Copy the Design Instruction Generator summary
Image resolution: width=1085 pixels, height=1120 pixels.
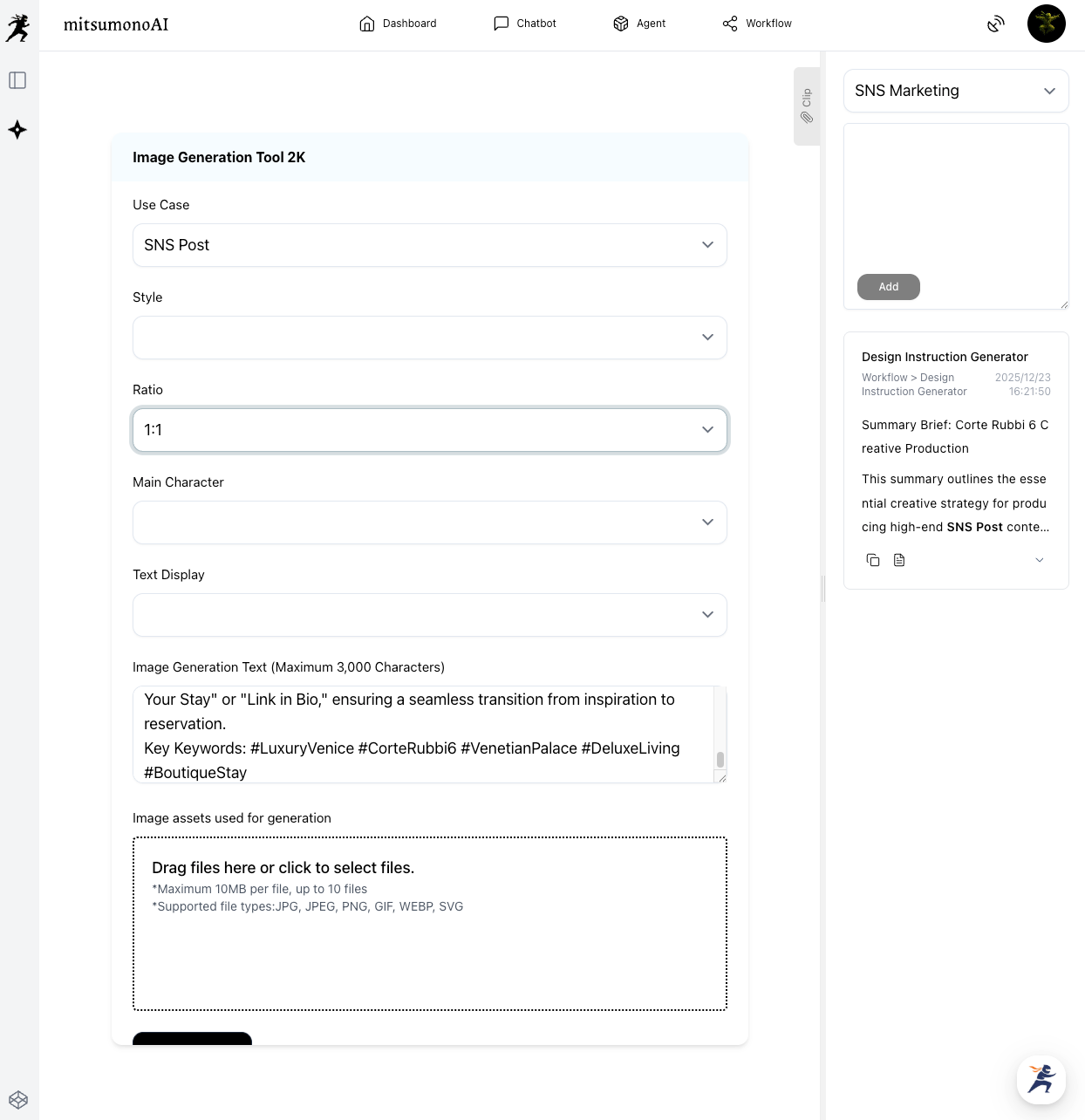point(872,560)
